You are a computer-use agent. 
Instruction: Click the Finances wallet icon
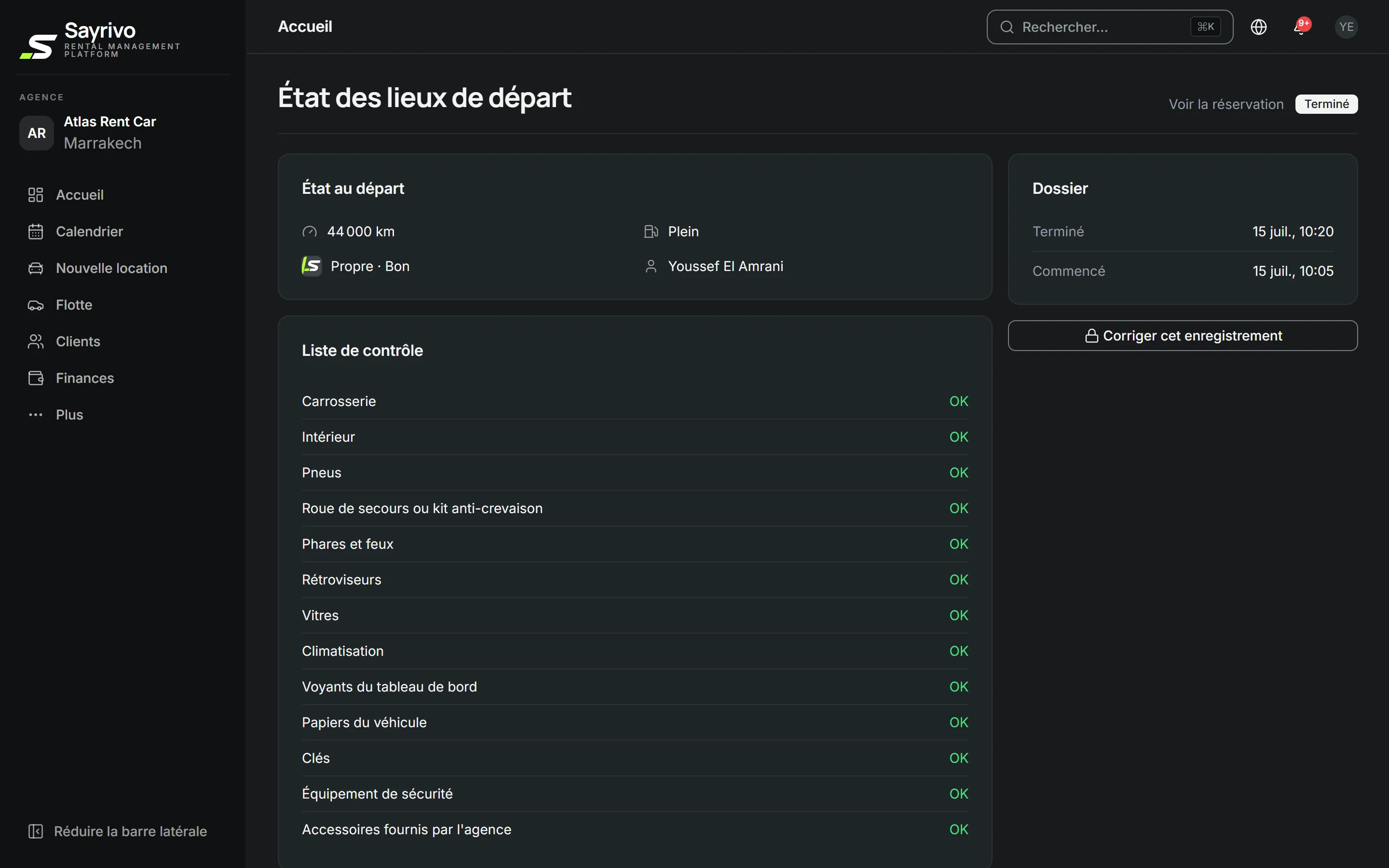click(x=36, y=379)
